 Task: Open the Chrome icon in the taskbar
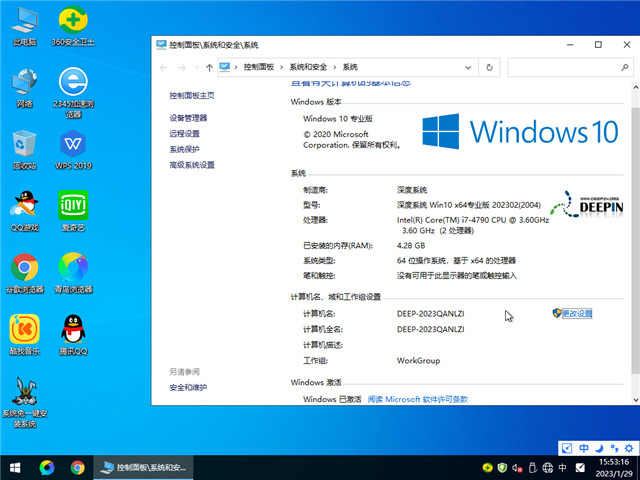point(78,467)
